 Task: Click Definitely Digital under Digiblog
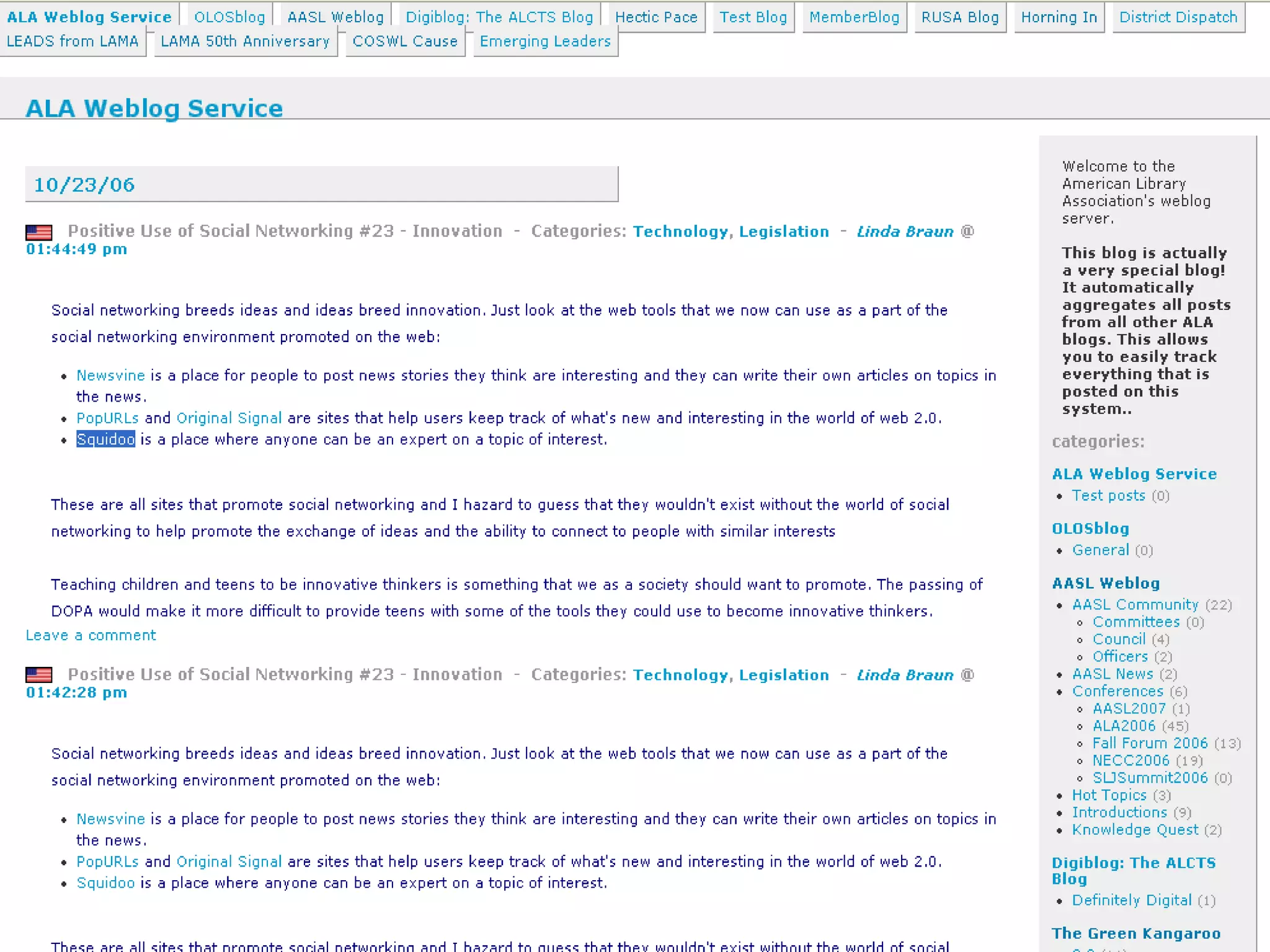pyautogui.click(x=1132, y=901)
